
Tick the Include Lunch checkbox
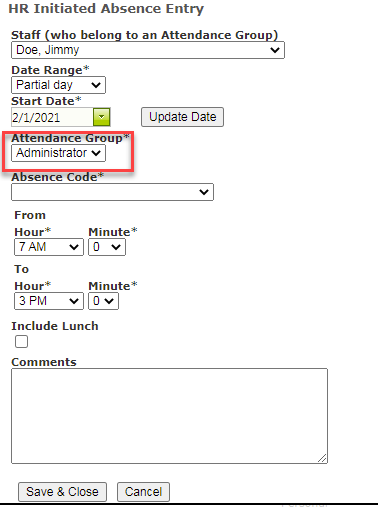[x=21, y=341]
